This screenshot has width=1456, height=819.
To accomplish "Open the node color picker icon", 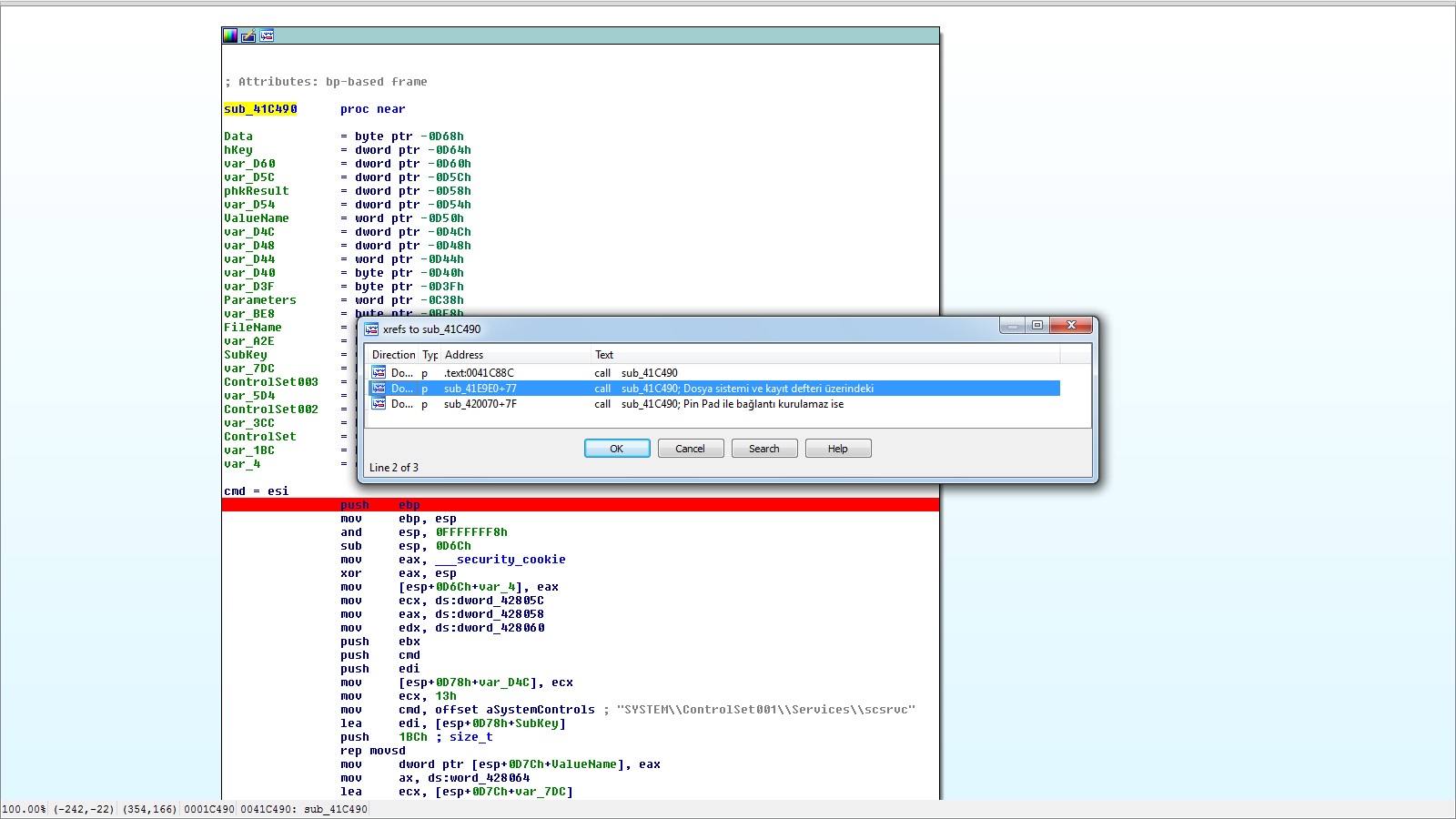I will [x=230, y=35].
